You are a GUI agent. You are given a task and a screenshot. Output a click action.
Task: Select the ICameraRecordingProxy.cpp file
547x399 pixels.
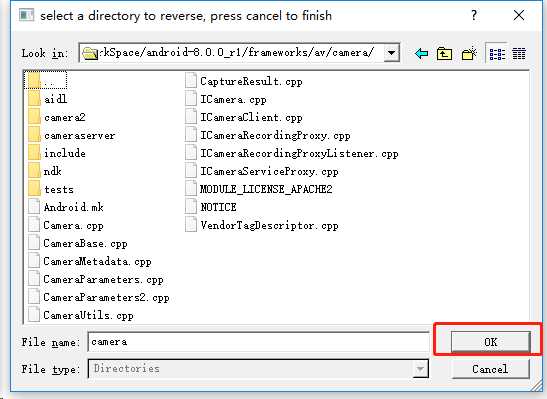point(268,135)
